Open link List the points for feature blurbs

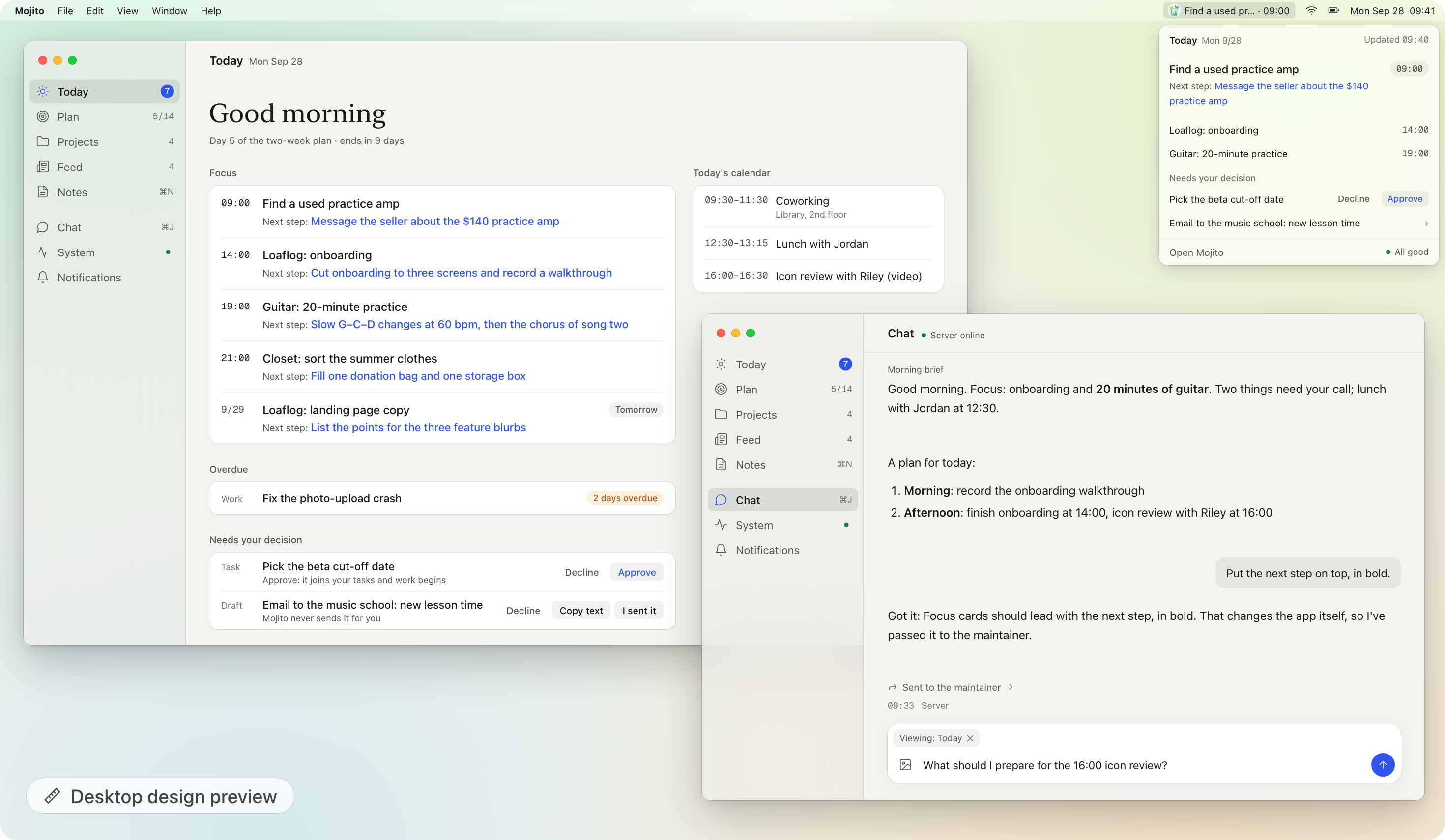(x=418, y=427)
